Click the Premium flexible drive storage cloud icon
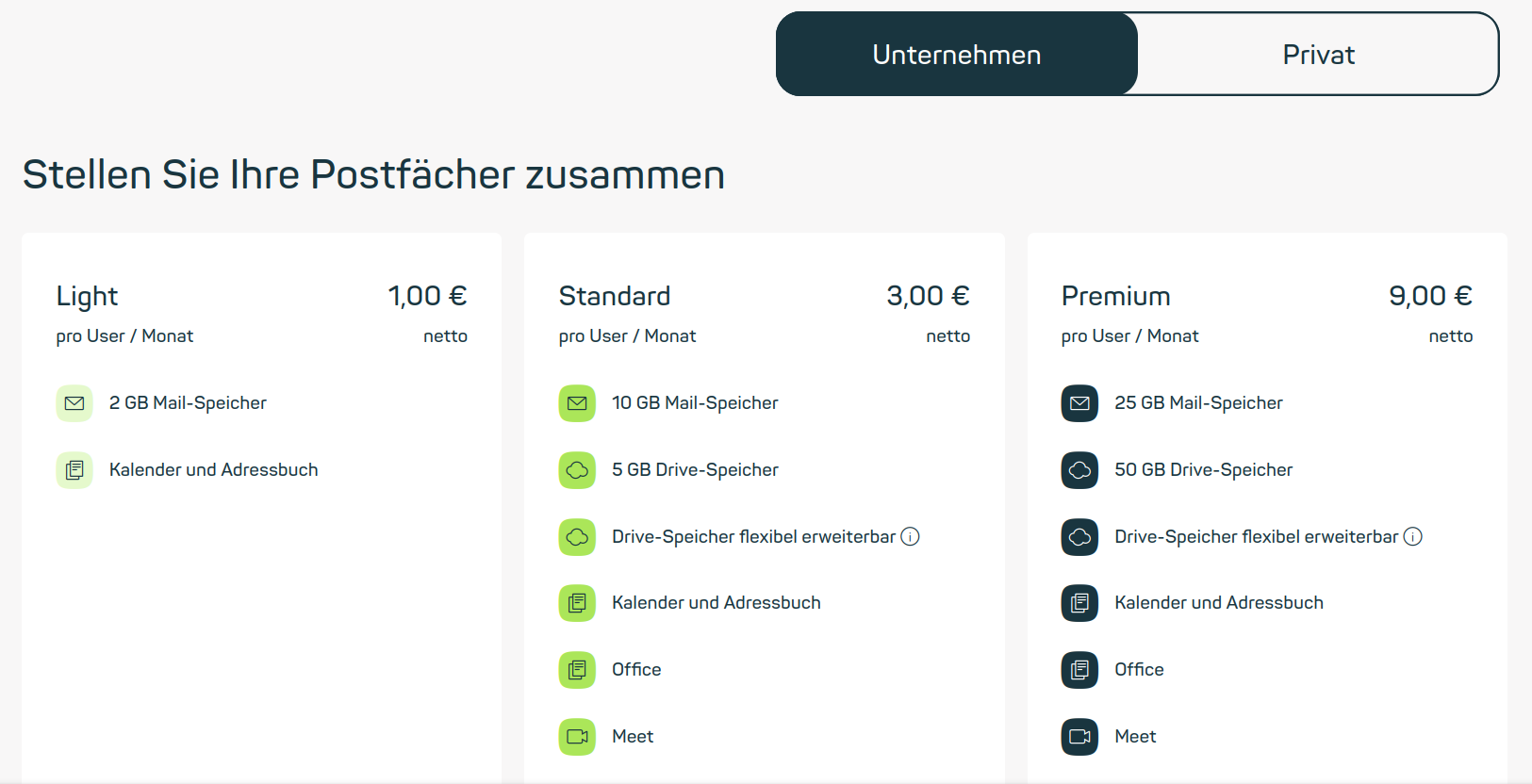This screenshot has height=784, width=1532. click(1079, 537)
